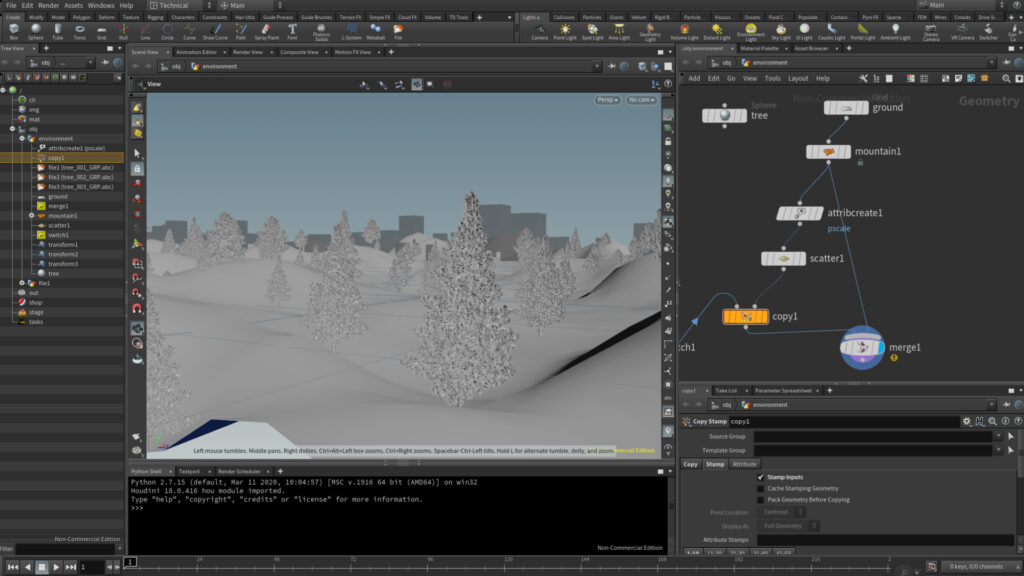Enable Pack Geometry Before Copying
The image size is (1024, 576).
[760, 499]
